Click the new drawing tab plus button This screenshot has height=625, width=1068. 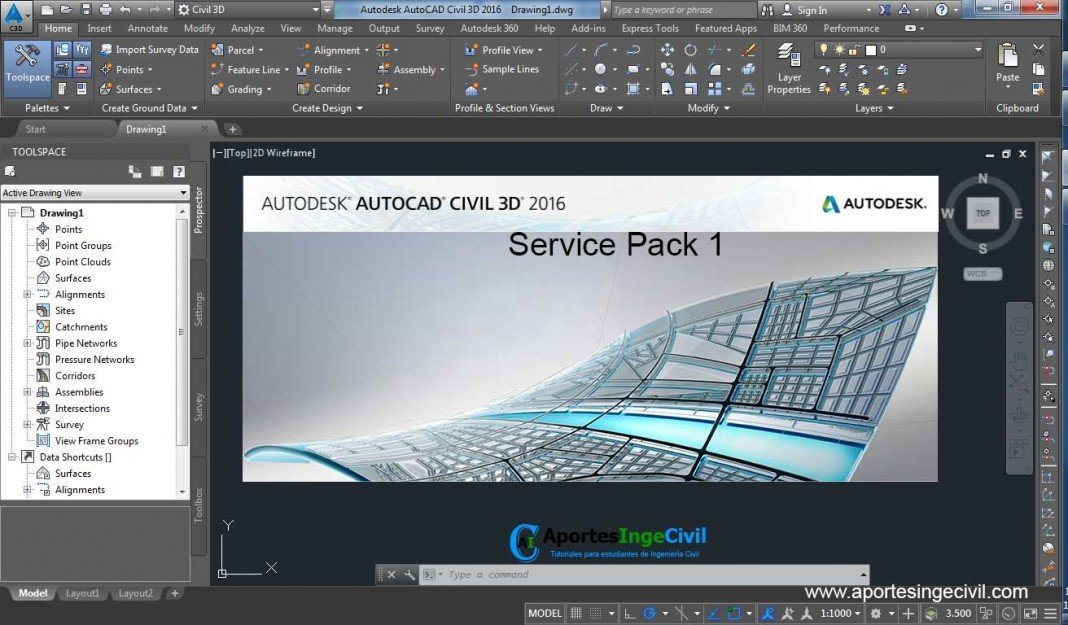[x=232, y=129]
